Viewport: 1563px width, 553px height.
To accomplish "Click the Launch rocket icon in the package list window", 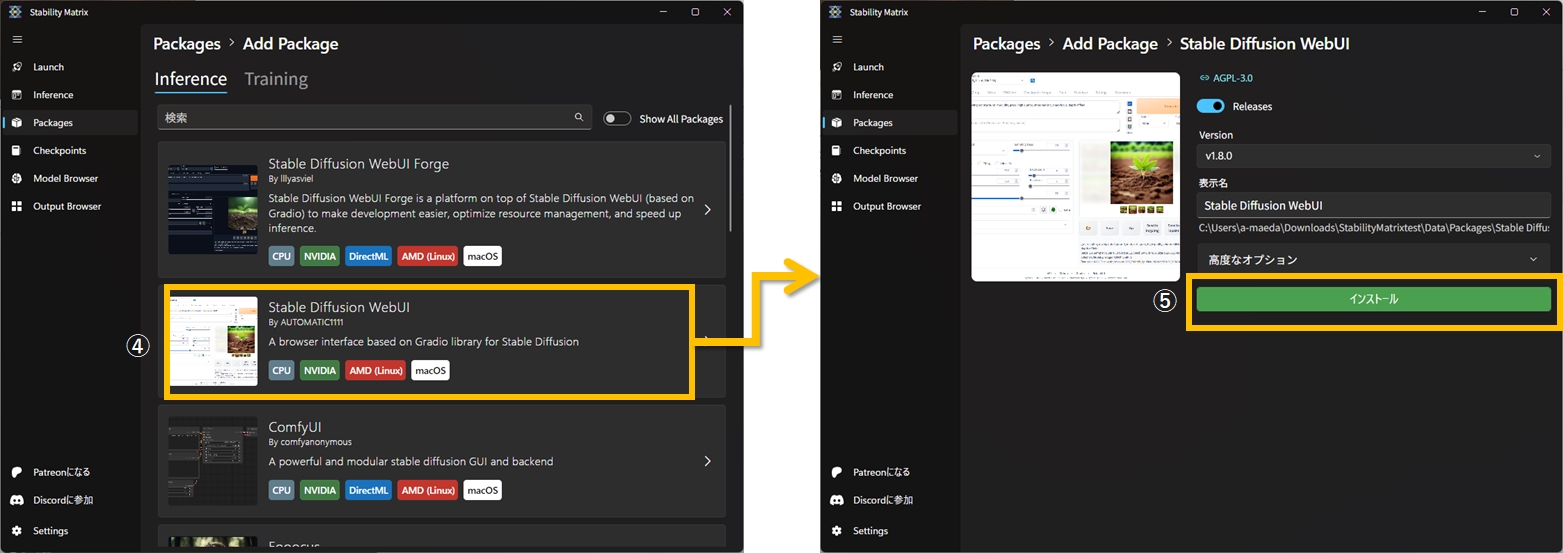I will coord(17,67).
